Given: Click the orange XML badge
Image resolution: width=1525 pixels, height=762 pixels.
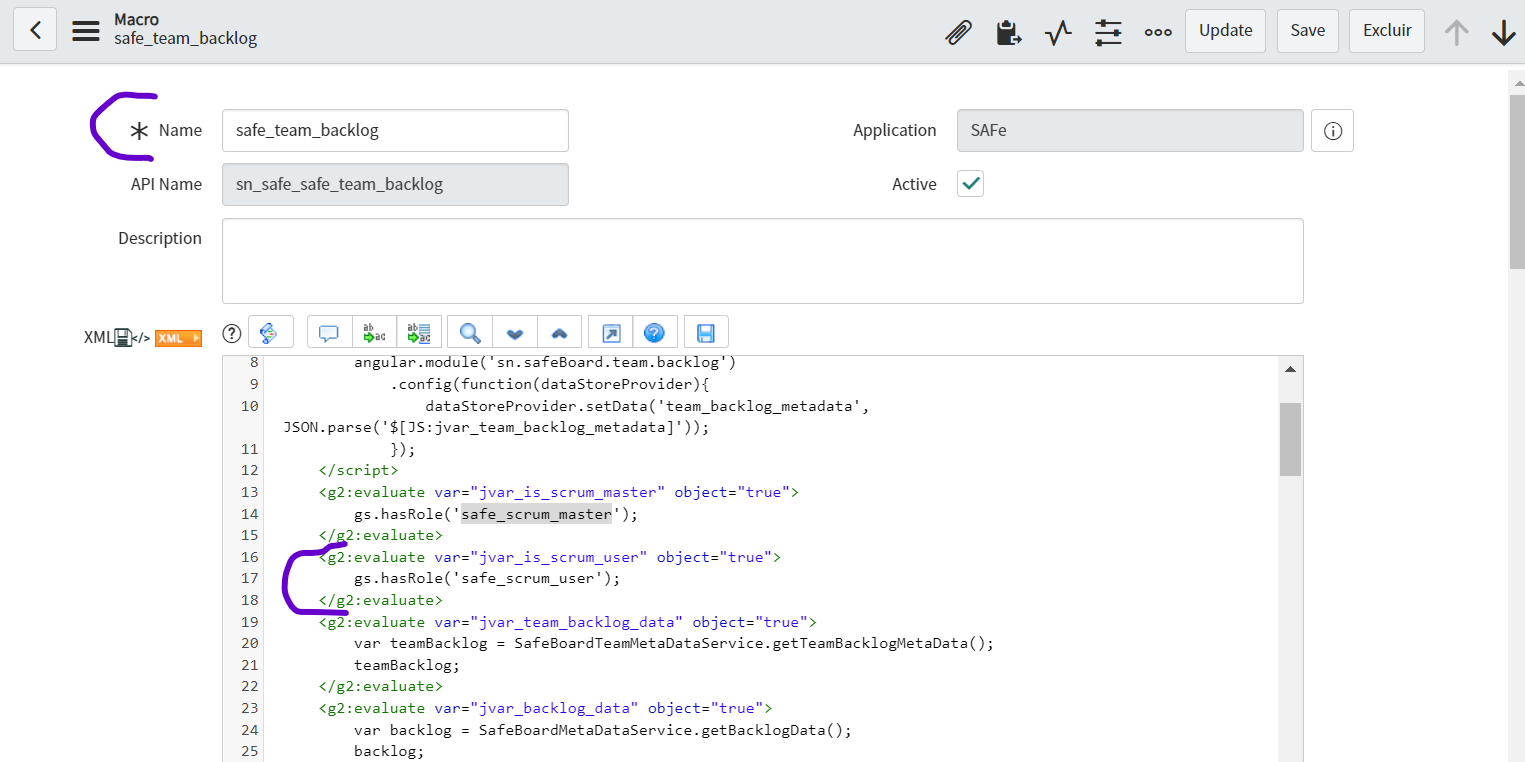Looking at the screenshot, I should point(178,338).
